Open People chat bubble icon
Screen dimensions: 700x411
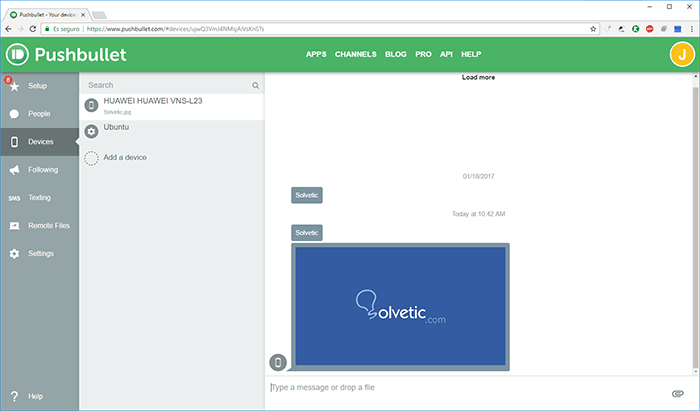14,114
